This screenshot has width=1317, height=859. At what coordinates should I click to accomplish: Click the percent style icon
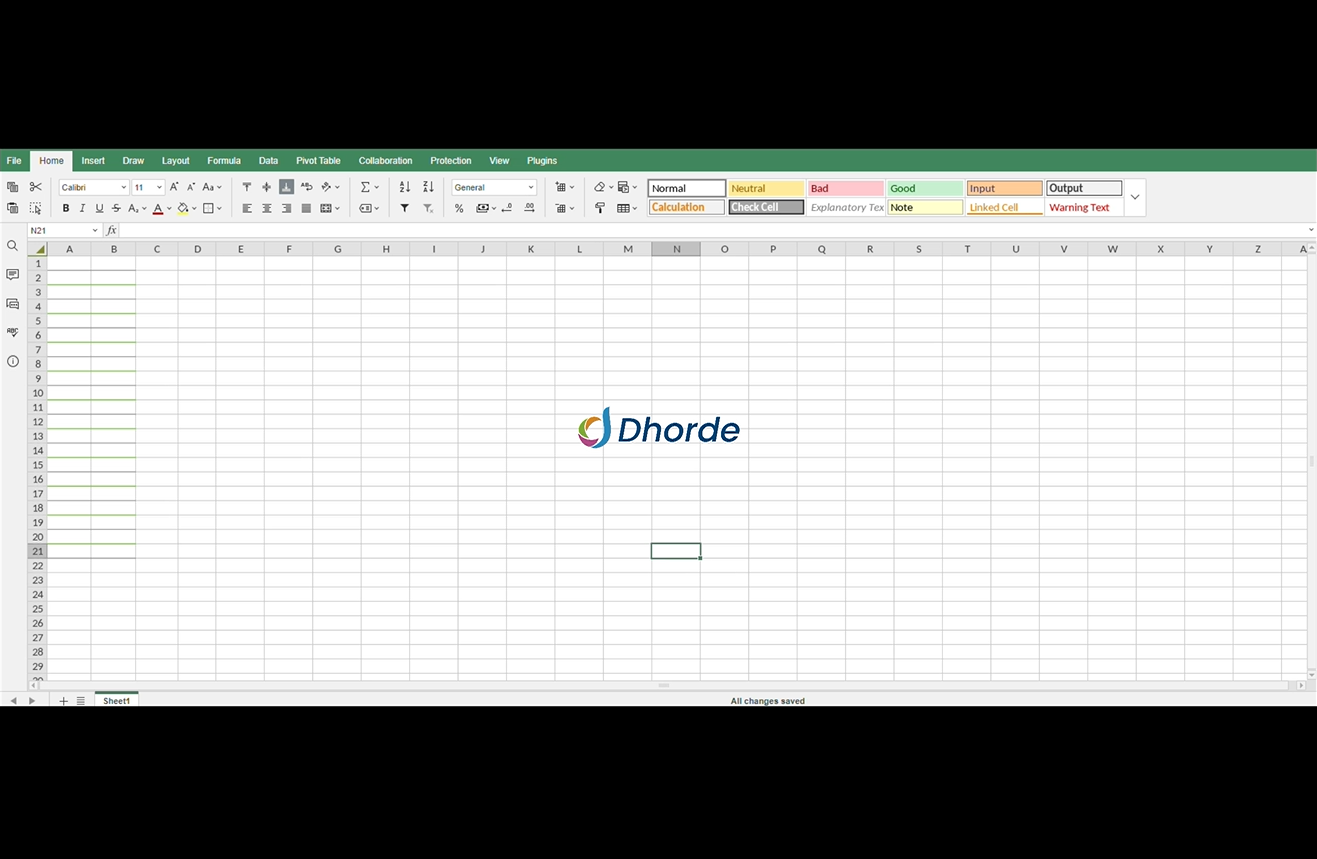pyautogui.click(x=459, y=208)
